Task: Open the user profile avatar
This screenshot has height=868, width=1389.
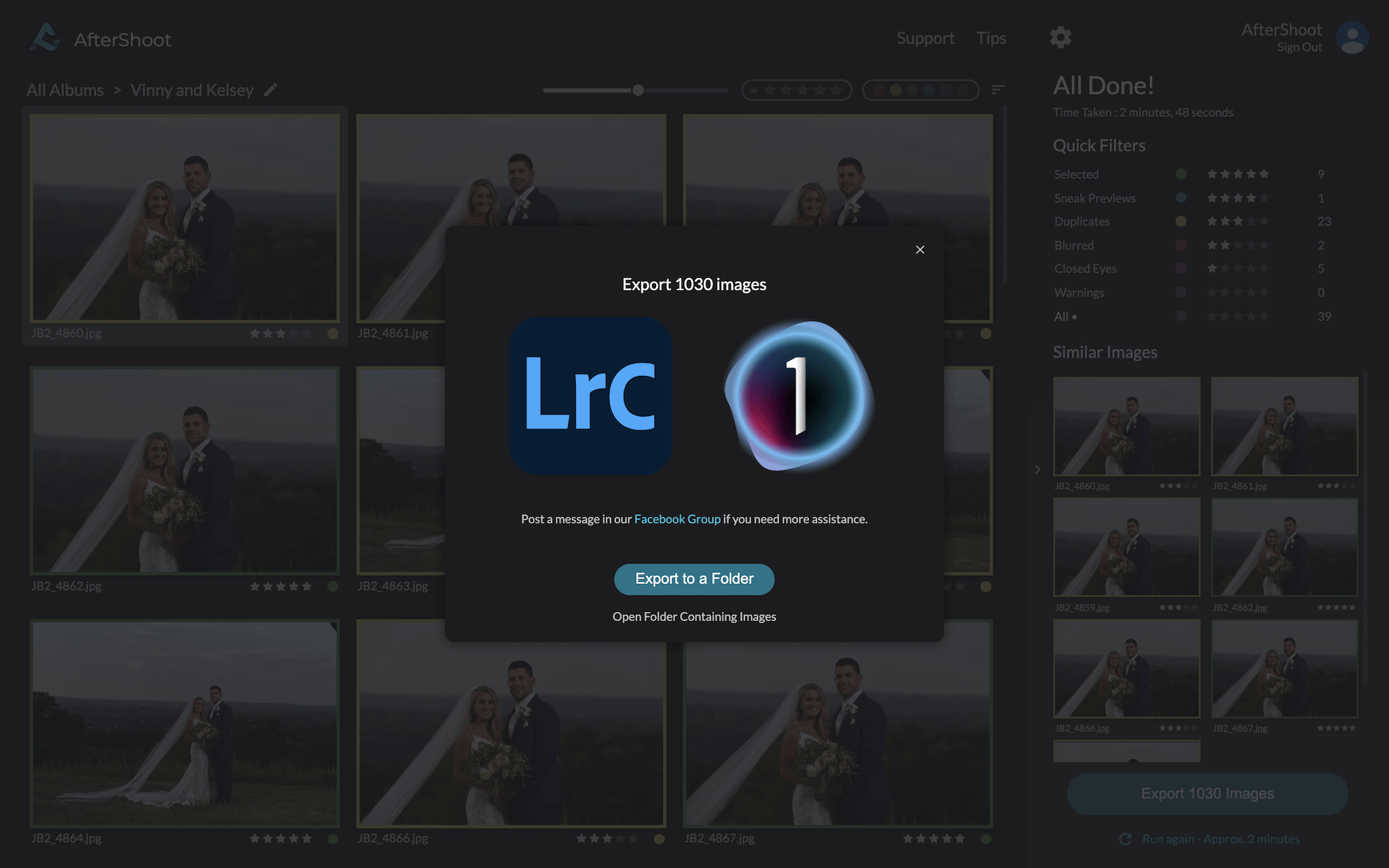Action: 1353,37
